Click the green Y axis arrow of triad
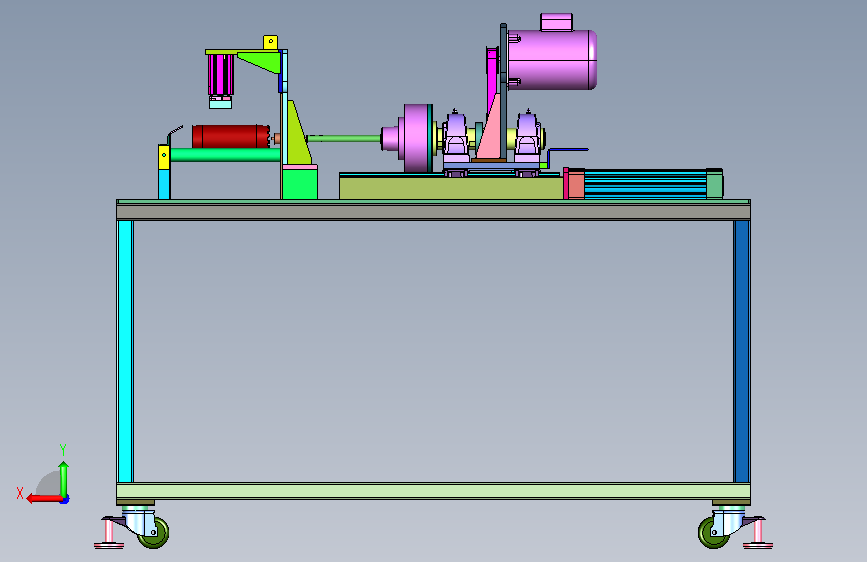Image resolution: width=867 pixels, height=562 pixels. [x=64, y=478]
